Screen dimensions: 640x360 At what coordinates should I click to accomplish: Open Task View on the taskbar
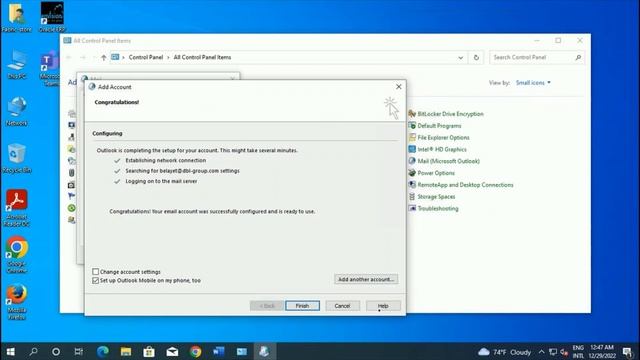(78, 351)
